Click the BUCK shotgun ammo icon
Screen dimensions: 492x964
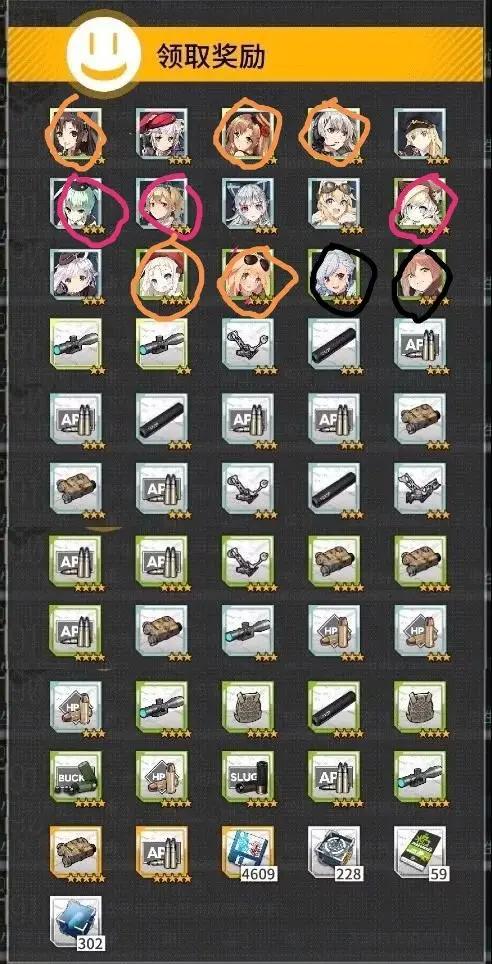[76, 777]
